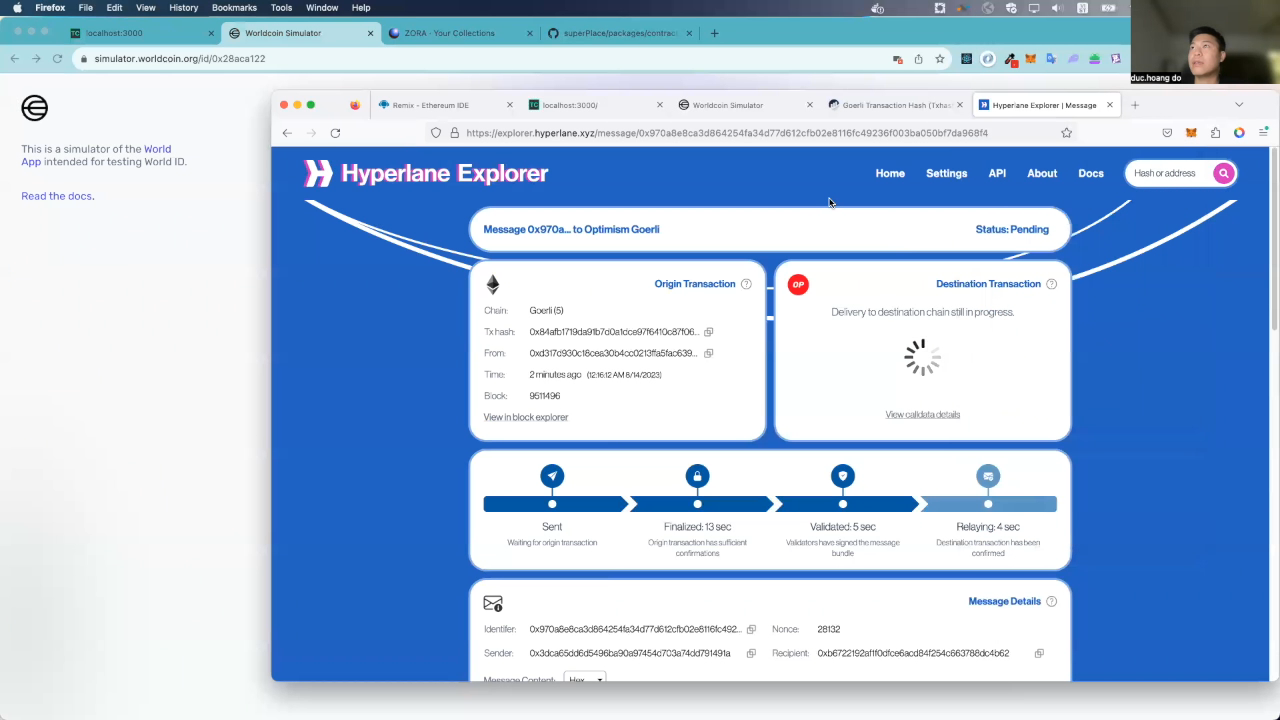Open the Hyperlane window's hamburger menu
Viewport: 1280px width, 720px height.
[x=1263, y=133]
